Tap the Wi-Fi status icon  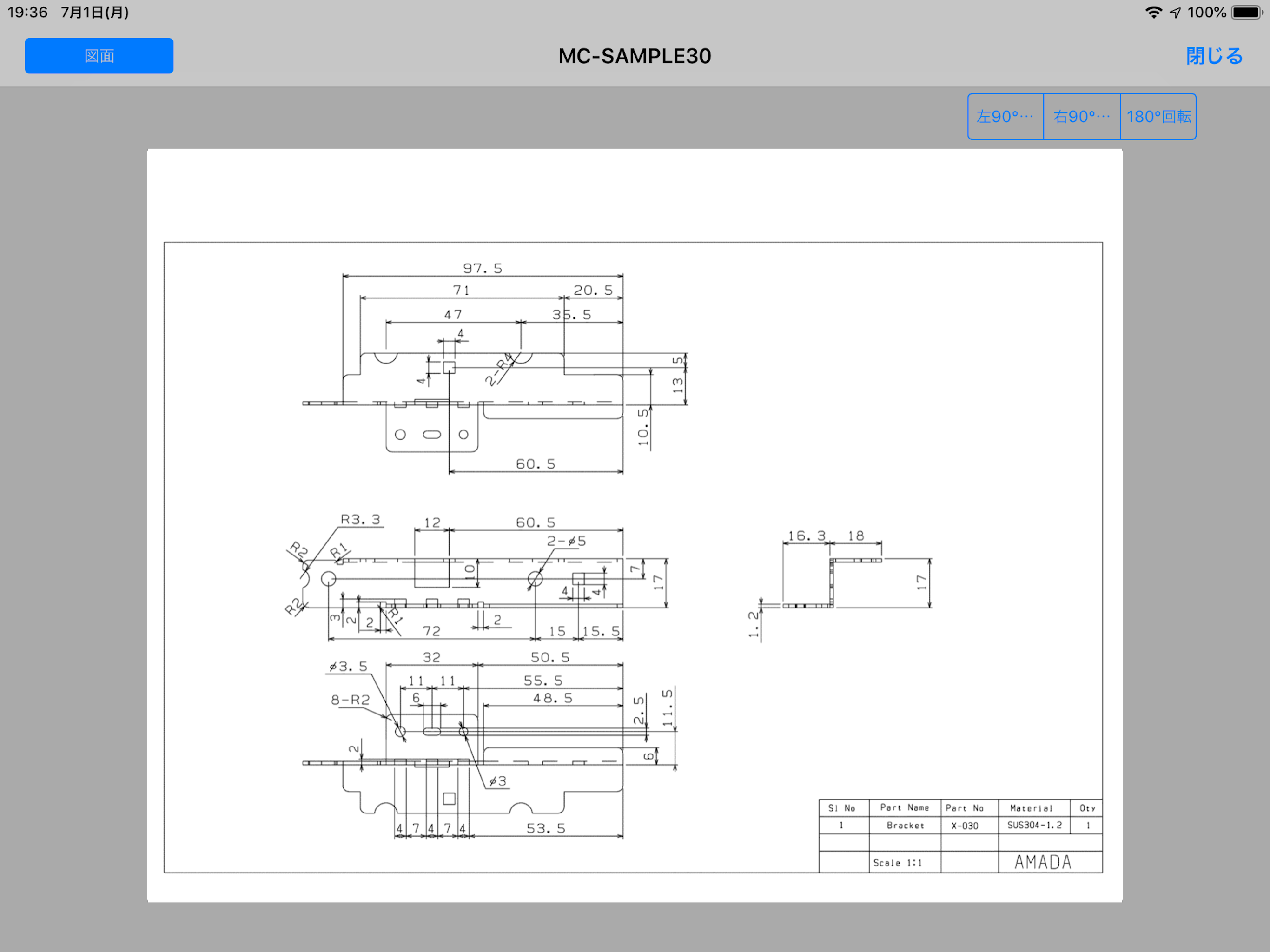click(1153, 12)
